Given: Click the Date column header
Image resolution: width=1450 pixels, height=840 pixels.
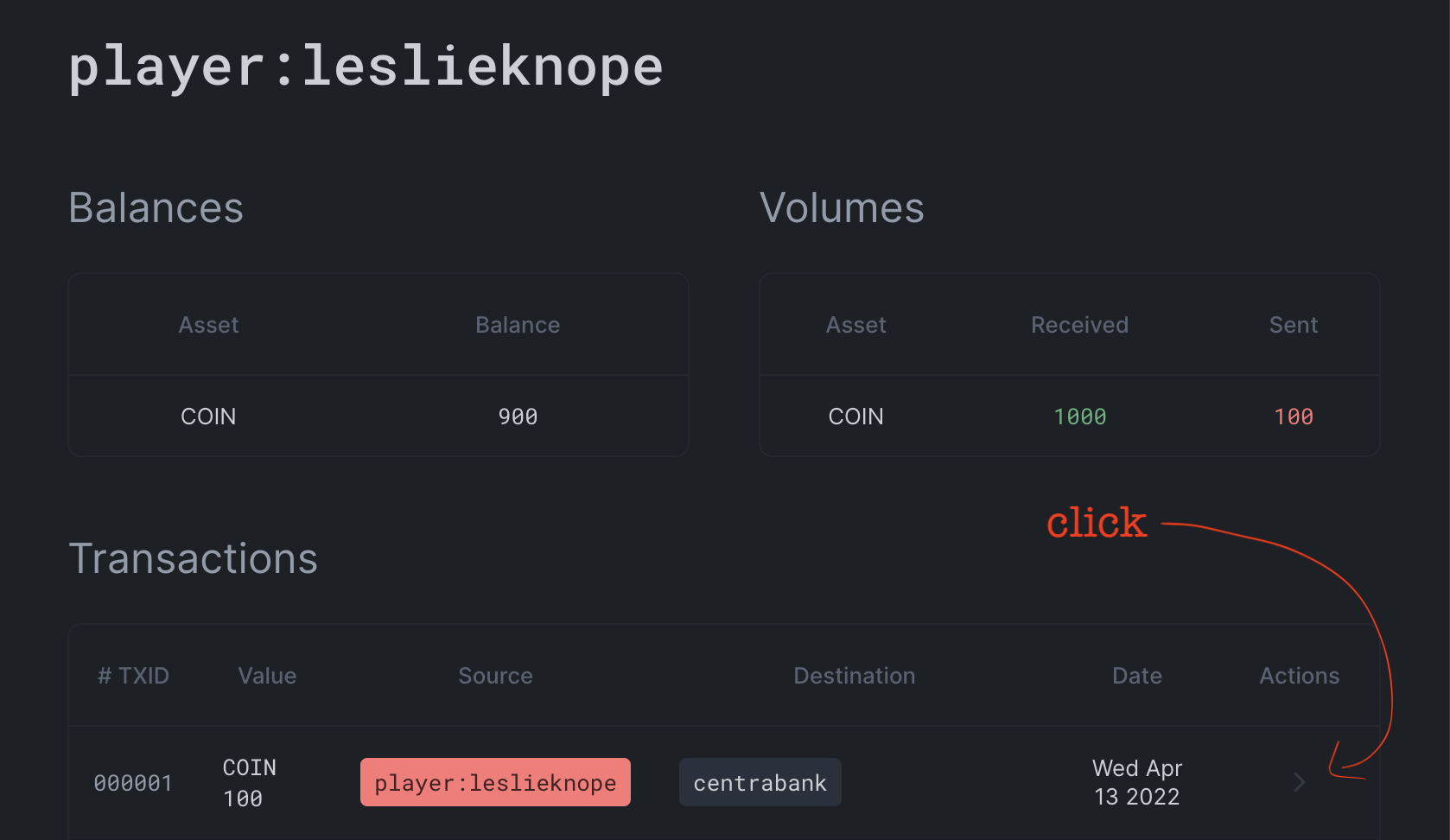Looking at the screenshot, I should click(1136, 676).
